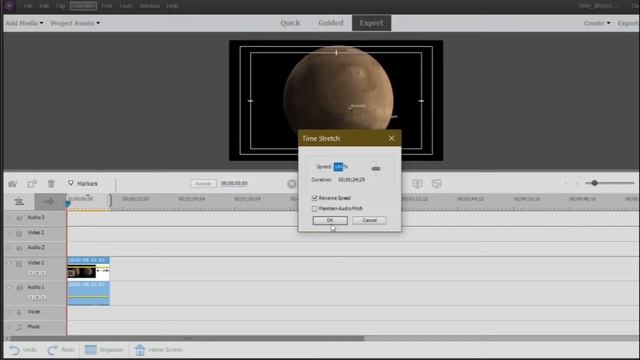Click the timeline current timecode field
The image size is (640, 360).
(234, 184)
